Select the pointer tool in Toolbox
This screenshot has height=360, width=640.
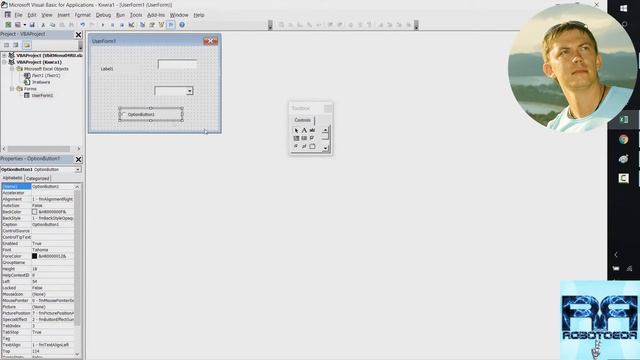click(296, 131)
